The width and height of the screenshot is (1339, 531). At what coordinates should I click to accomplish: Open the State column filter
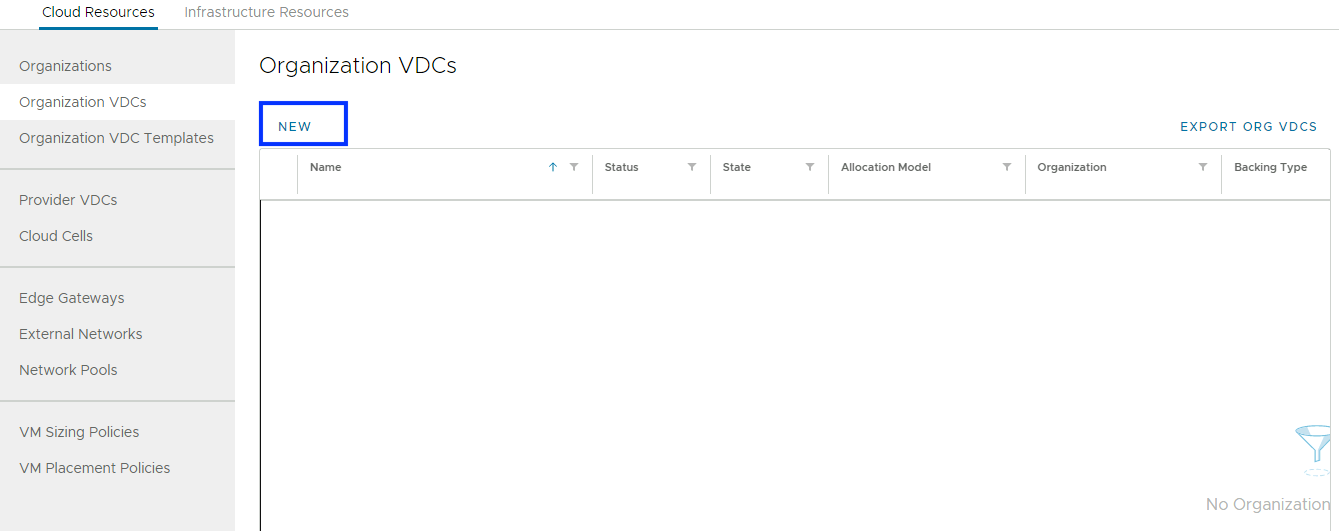[810, 167]
